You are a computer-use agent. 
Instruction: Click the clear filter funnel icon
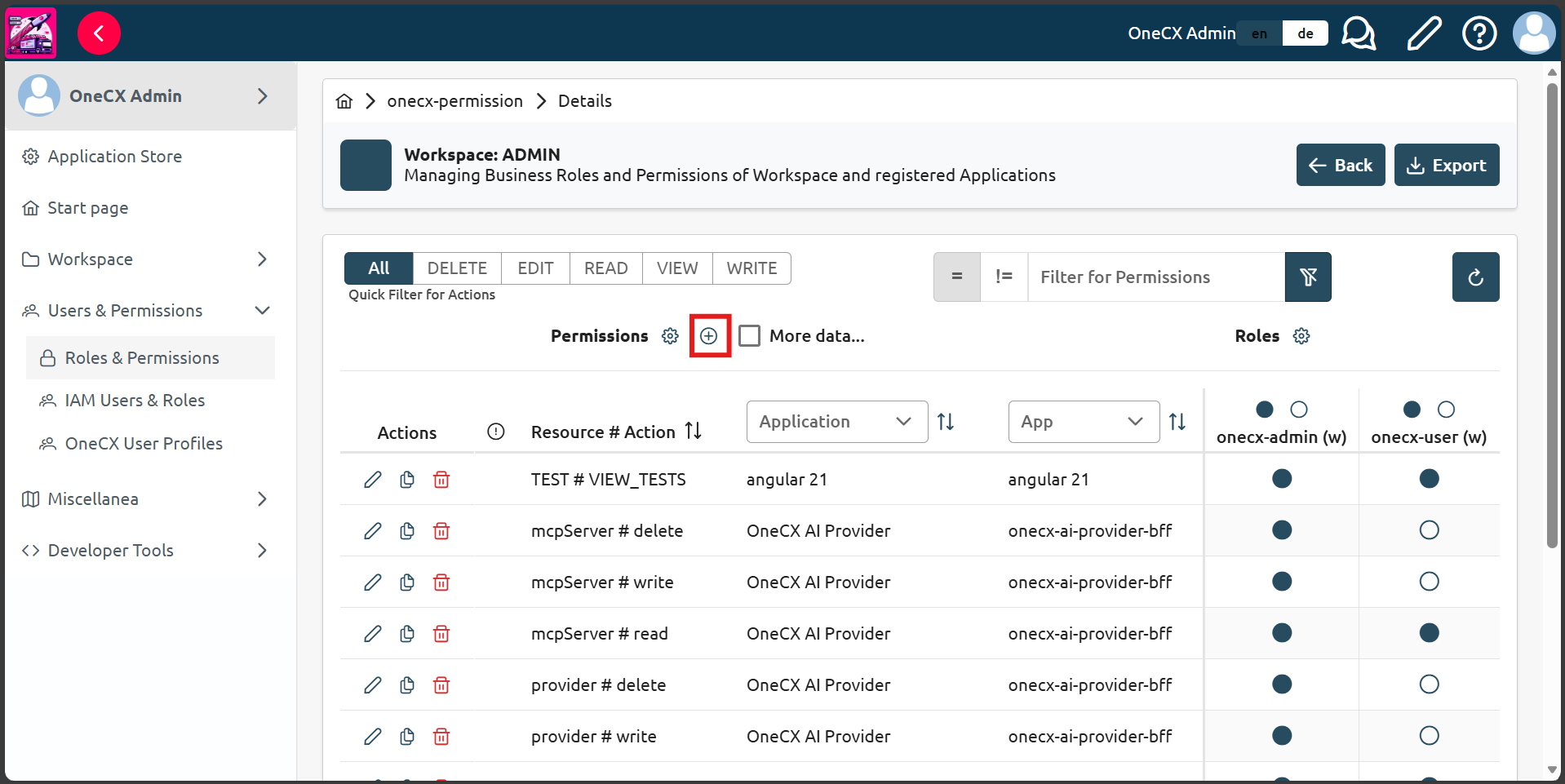pyautogui.click(x=1308, y=277)
